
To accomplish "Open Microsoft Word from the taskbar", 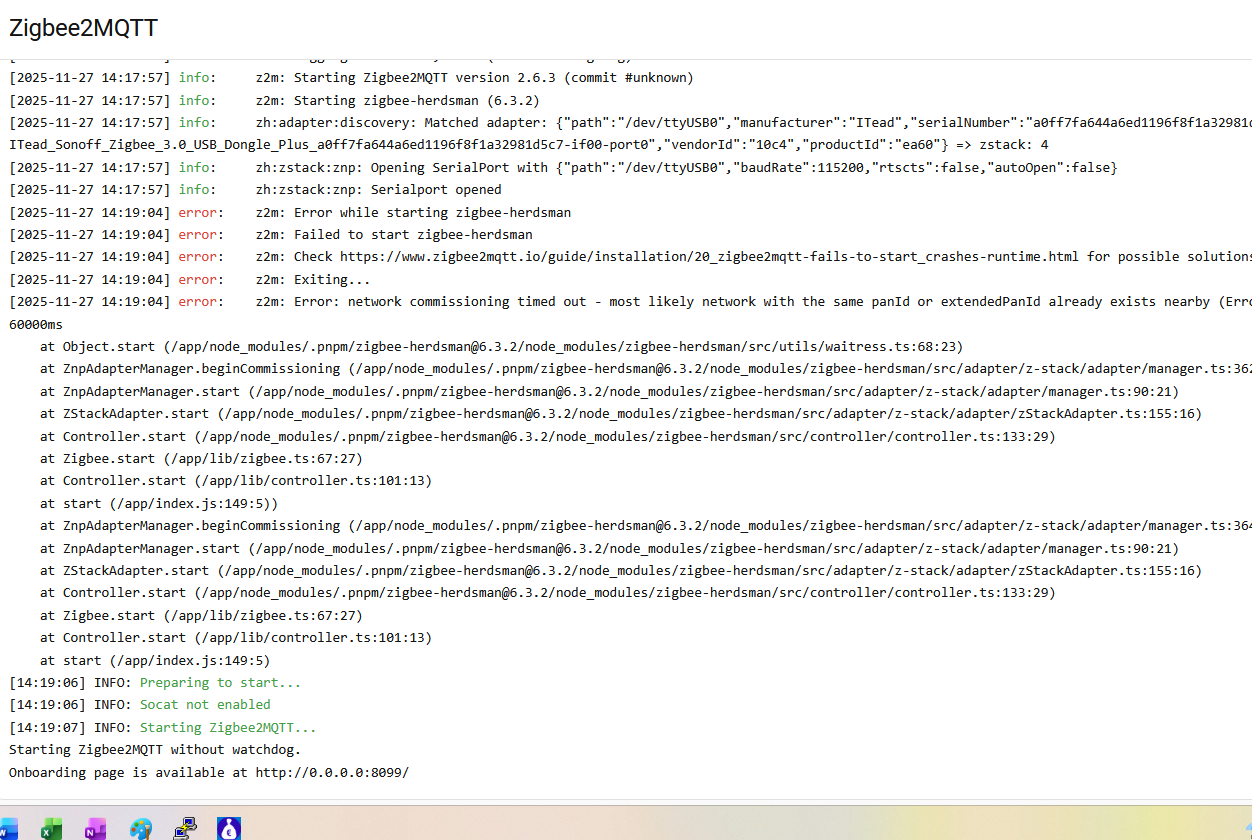I will pos(8,829).
